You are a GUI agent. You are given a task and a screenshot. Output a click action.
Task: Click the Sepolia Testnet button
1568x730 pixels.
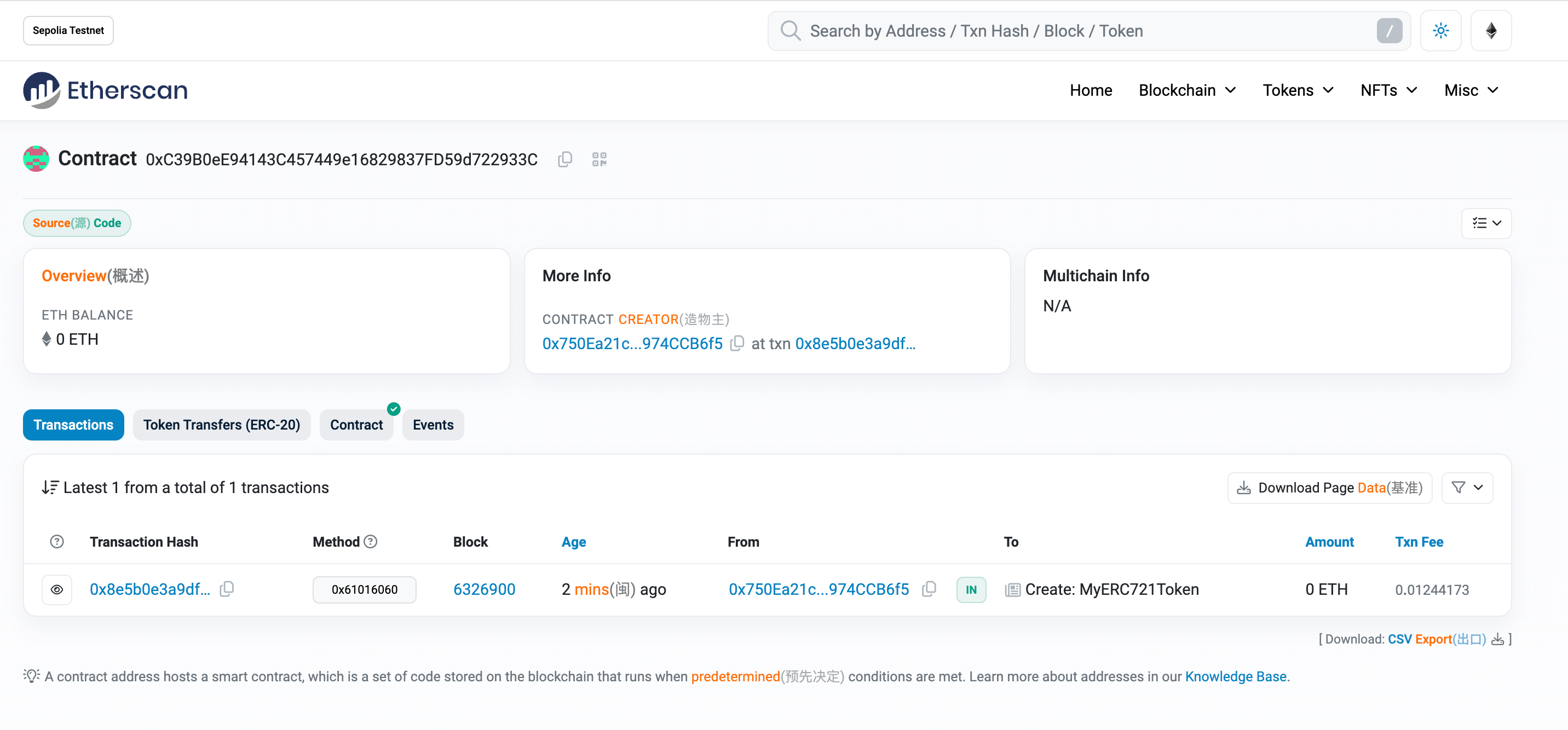(68, 31)
